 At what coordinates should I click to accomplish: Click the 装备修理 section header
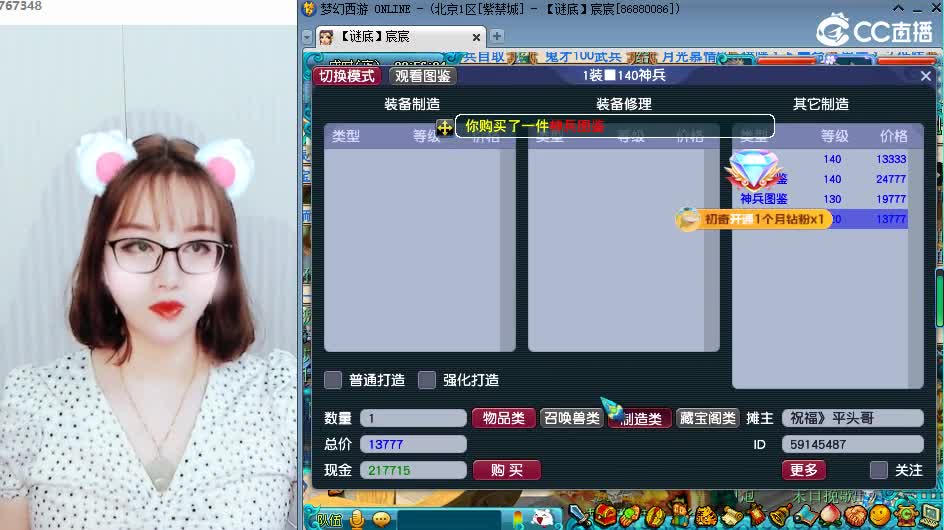[x=624, y=104]
